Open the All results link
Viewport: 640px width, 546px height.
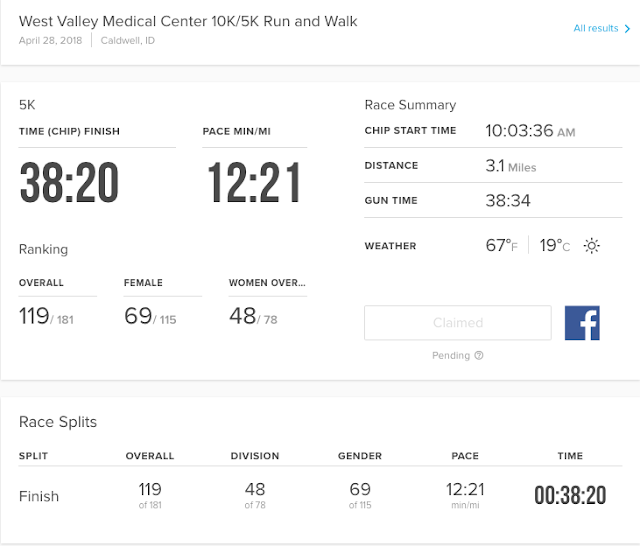pyautogui.click(x=596, y=28)
